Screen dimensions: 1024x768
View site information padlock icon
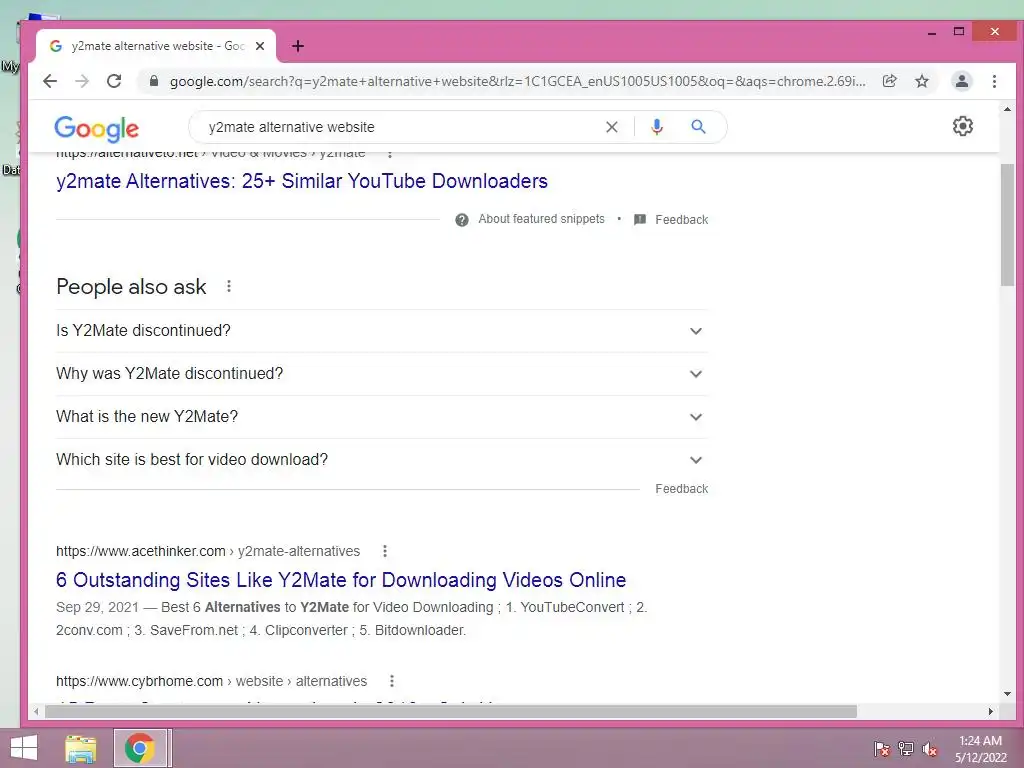point(154,81)
